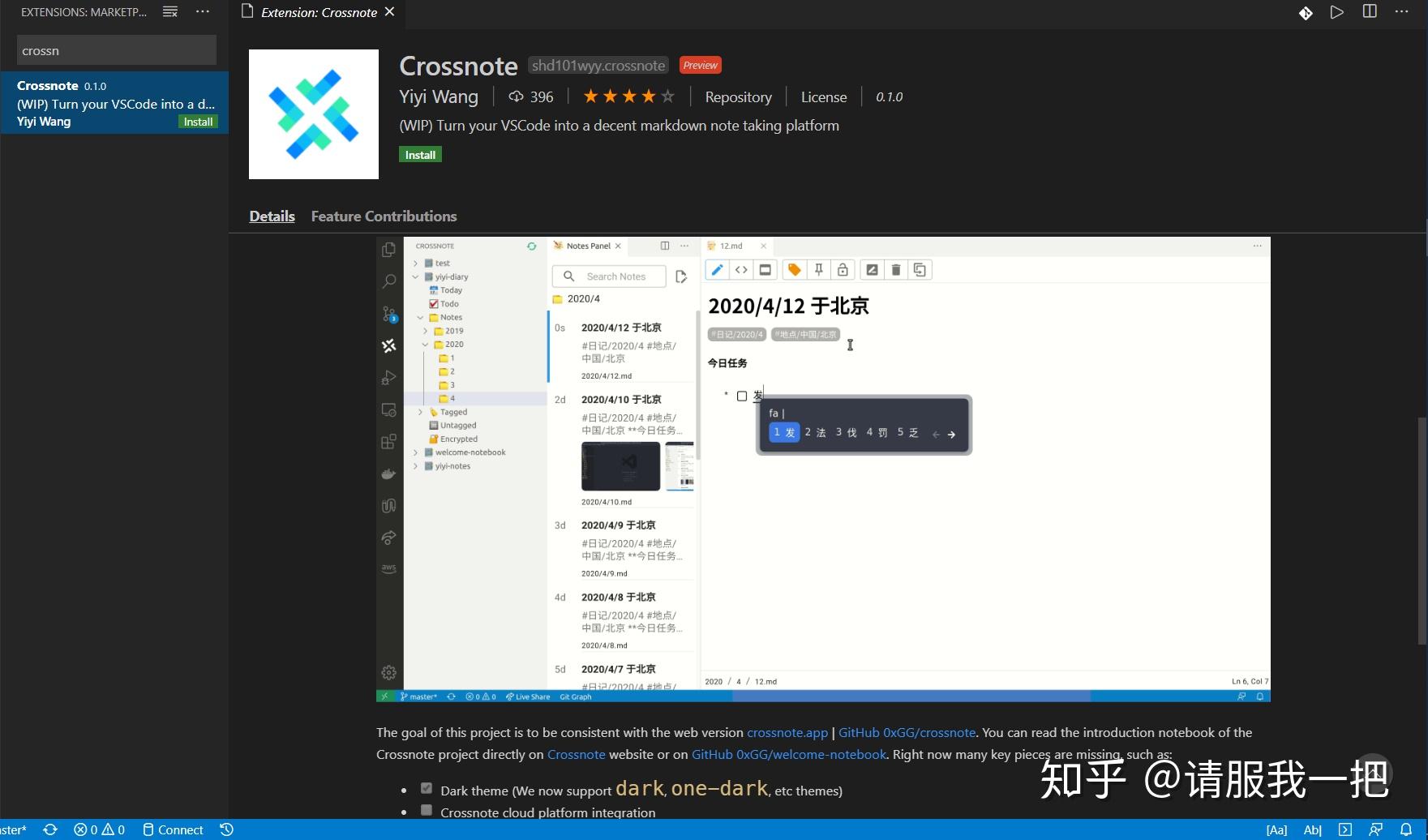Image resolution: width=1428 pixels, height=840 pixels.
Task: Switch to the Feature Contributions tab
Action: click(x=384, y=216)
